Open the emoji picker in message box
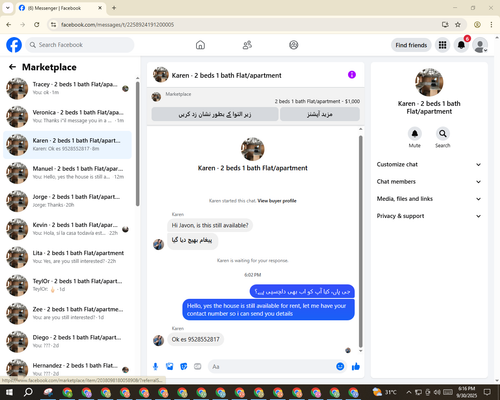The height and width of the screenshot is (400, 500). tap(340, 367)
